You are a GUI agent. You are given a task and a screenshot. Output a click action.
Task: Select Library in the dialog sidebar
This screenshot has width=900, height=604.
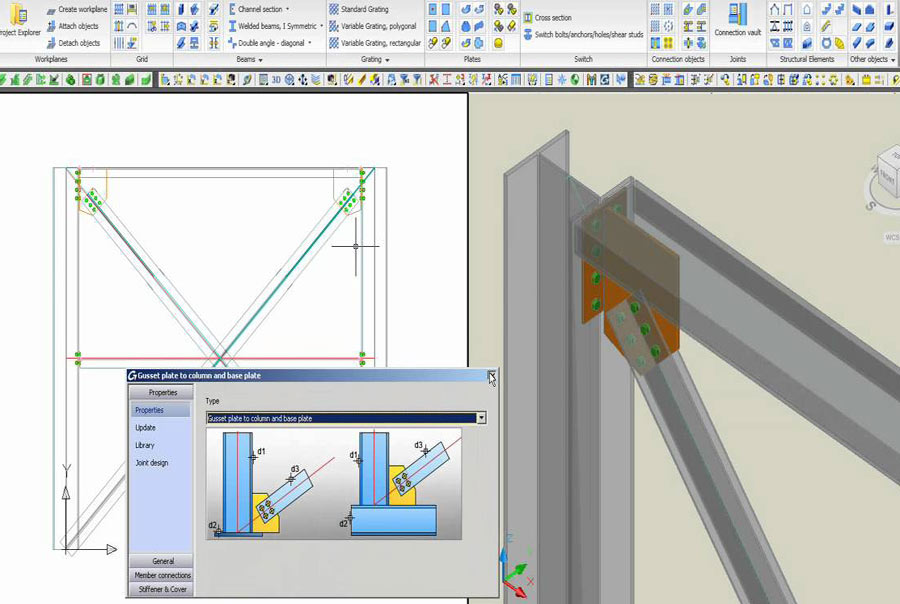145,445
